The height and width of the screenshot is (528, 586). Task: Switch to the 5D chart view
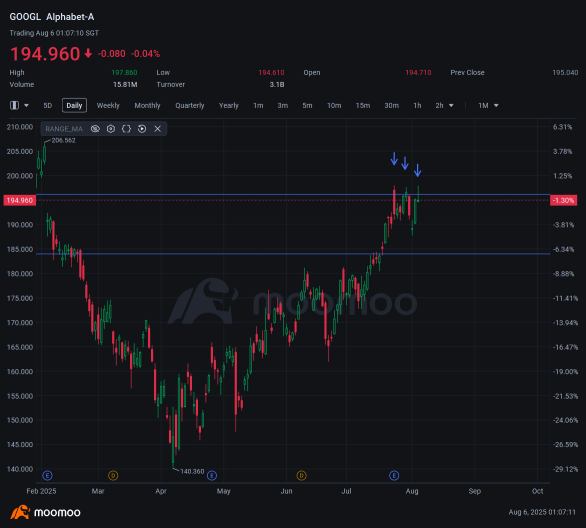click(47, 106)
